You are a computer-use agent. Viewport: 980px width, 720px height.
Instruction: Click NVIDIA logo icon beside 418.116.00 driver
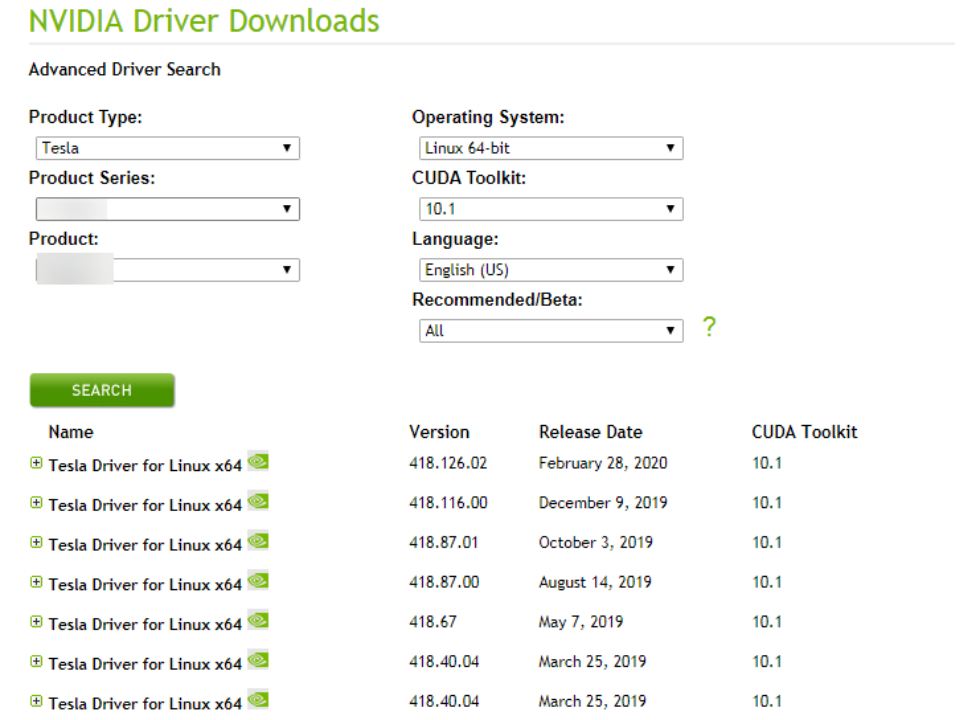[258, 501]
